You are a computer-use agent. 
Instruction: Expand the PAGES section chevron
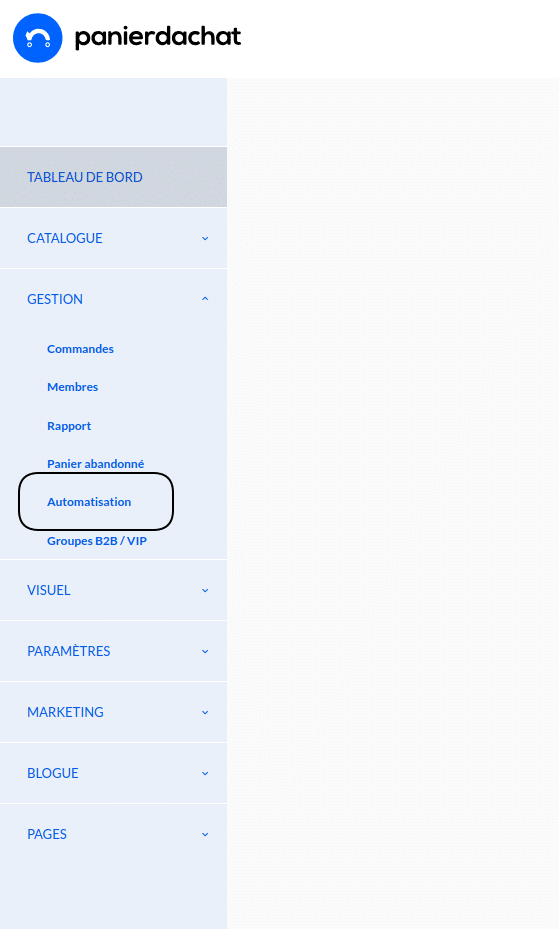205,834
